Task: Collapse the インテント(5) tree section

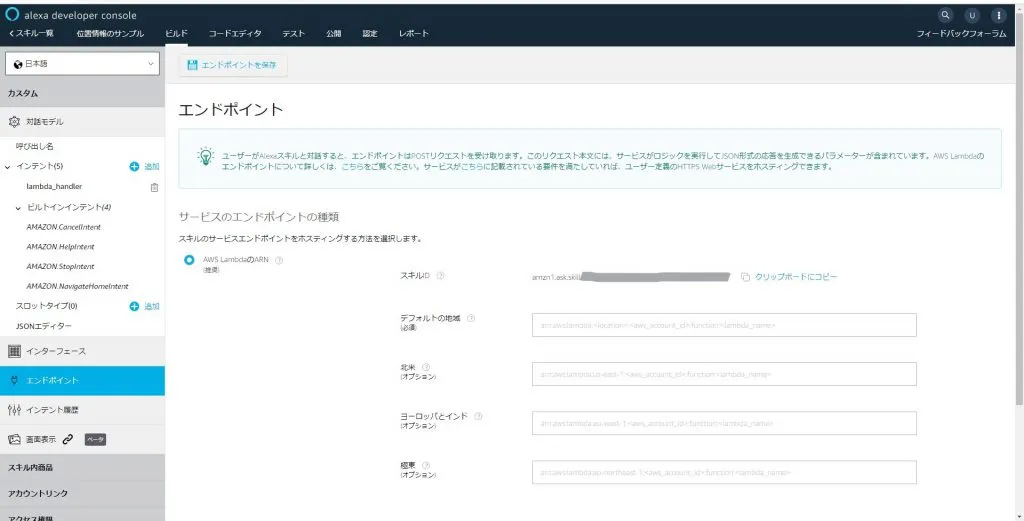Action: click(x=8, y=166)
